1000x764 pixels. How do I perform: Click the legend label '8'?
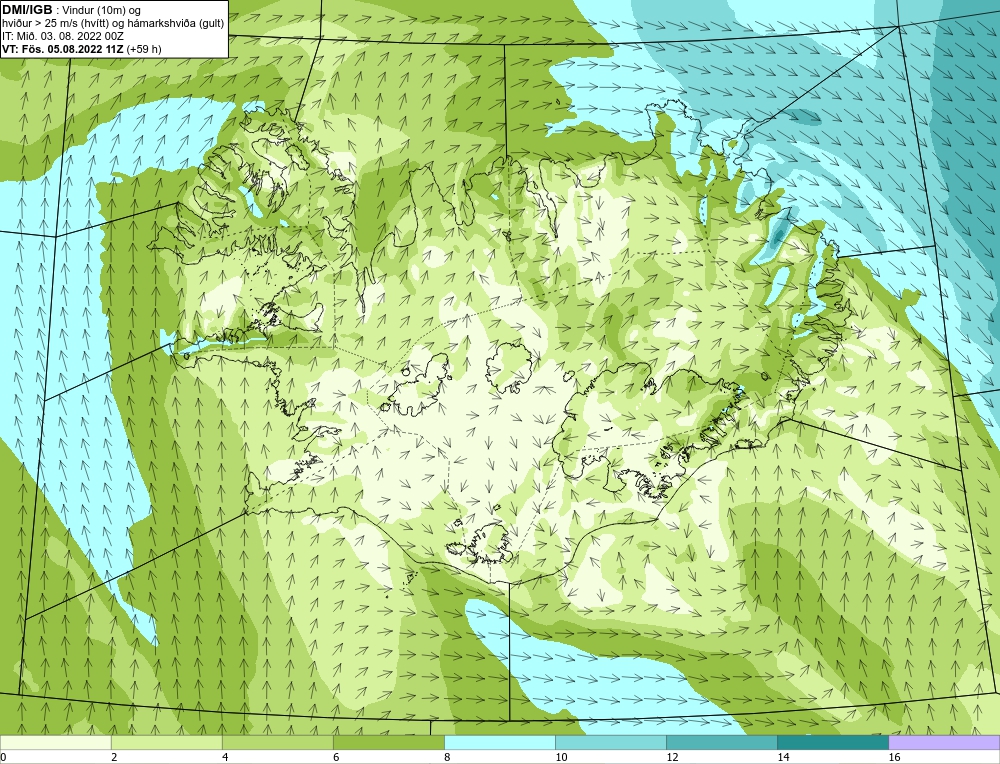pyautogui.click(x=447, y=758)
